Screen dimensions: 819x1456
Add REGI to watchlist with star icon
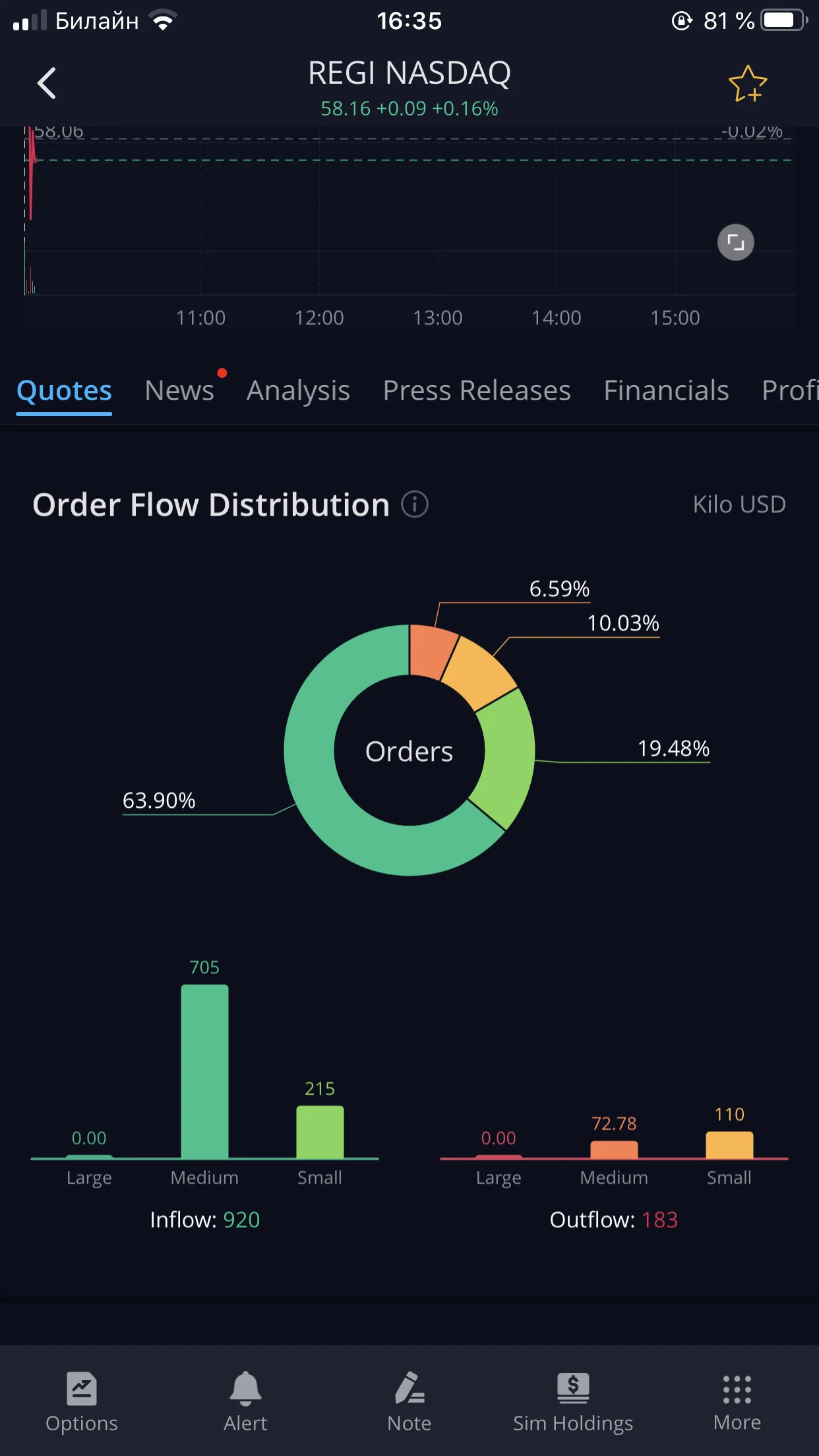point(748,84)
